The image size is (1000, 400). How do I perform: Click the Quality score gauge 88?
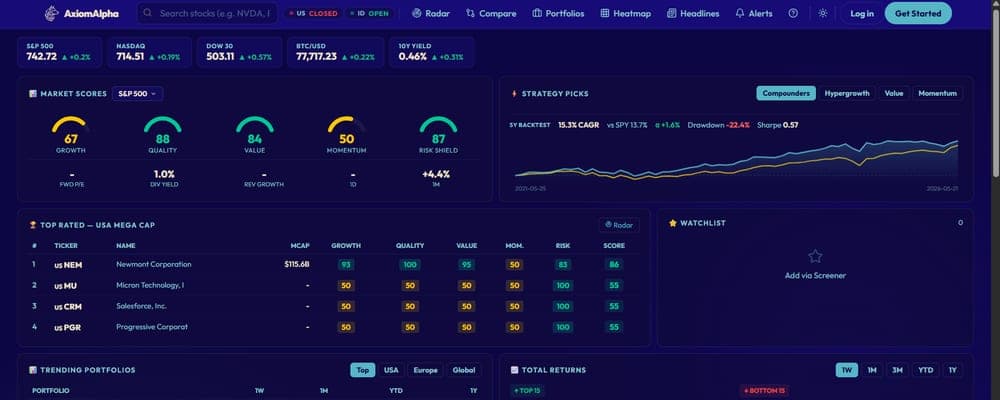[163, 135]
